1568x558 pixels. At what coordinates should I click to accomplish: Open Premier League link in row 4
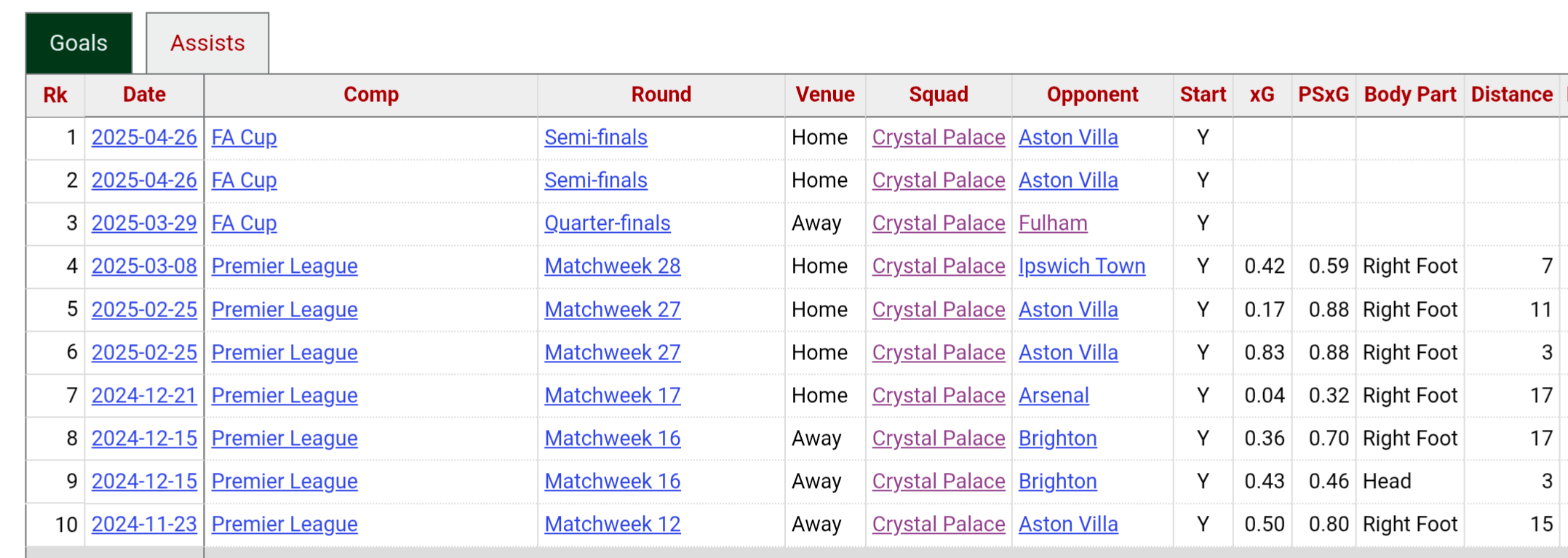point(284,266)
